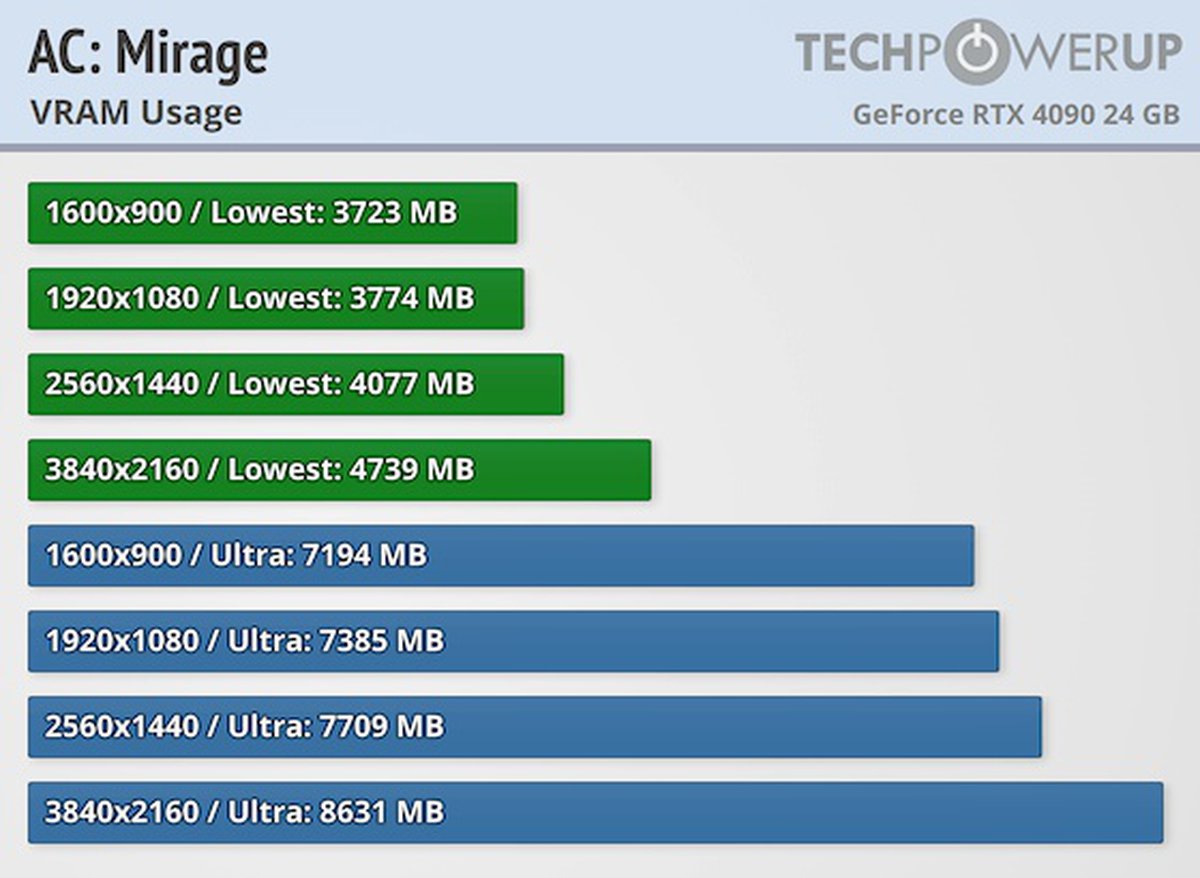Select the green 2560x1440 / Lowest bar
1200x878 pixels.
tap(296, 384)
